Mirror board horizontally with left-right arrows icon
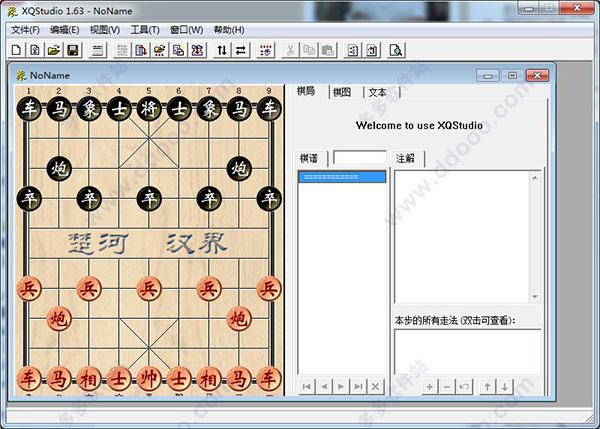The image size is (600, 429). click(x=241, y=50)
